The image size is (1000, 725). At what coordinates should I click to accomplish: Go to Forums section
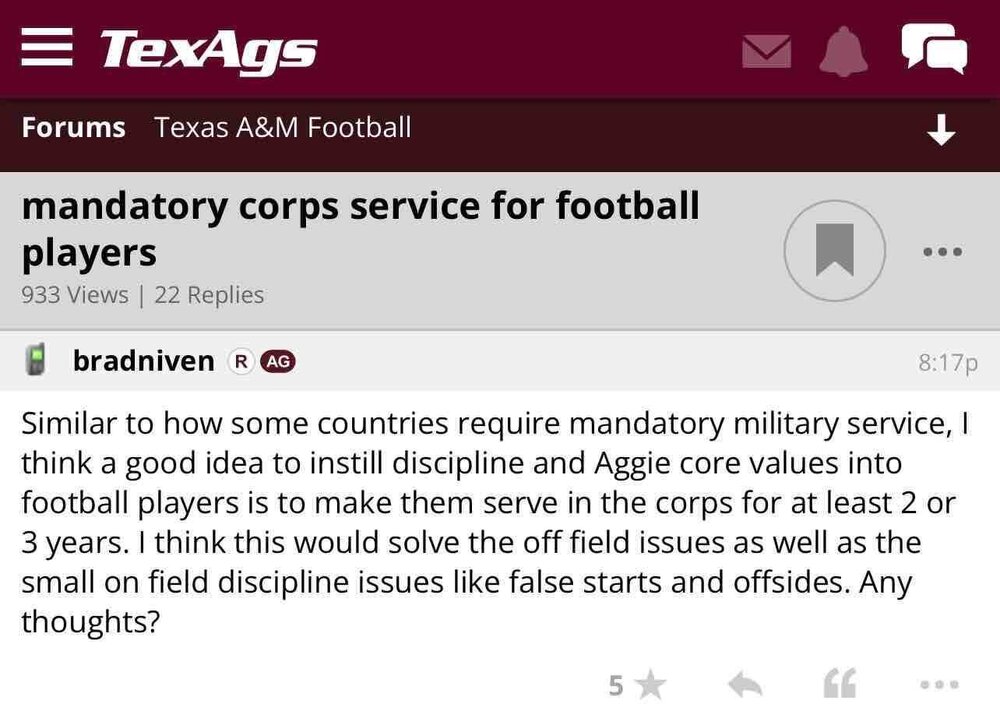[x=73, y=128]
